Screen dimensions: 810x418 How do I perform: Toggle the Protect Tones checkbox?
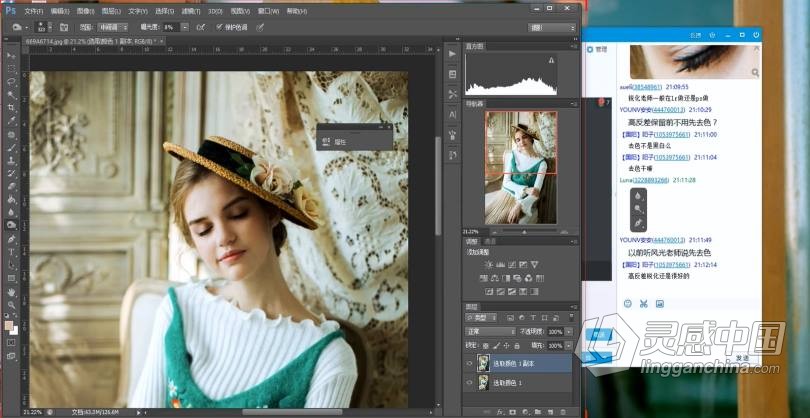[220, 27]
